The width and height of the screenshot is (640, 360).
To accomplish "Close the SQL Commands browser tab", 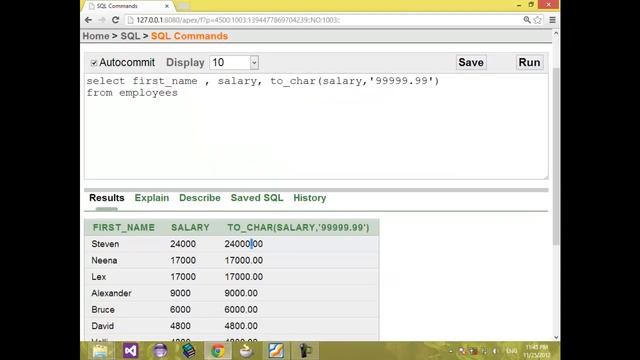I will click(x=167, y=6).
